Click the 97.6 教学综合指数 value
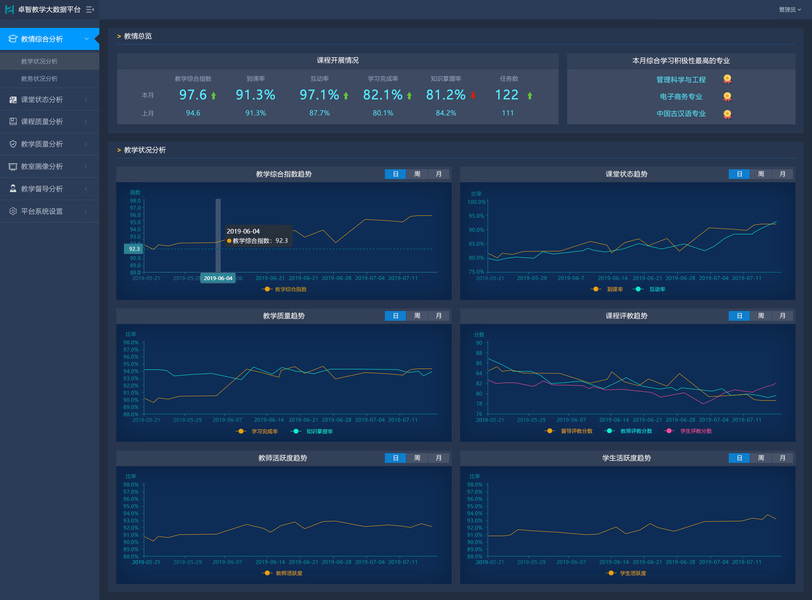Image resolution: width=812 pixels, height=600 pixels. [193, 95]
